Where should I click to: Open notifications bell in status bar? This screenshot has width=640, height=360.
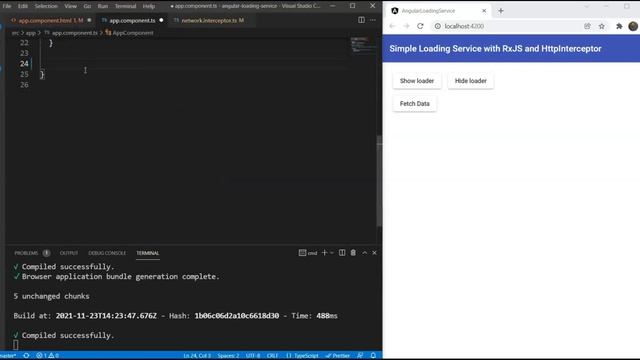click(373, 356)
